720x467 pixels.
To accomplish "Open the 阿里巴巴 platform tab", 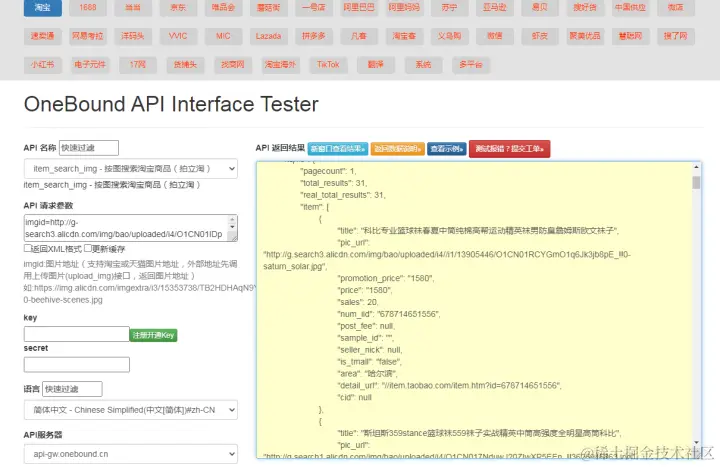I will pos(359,8).
